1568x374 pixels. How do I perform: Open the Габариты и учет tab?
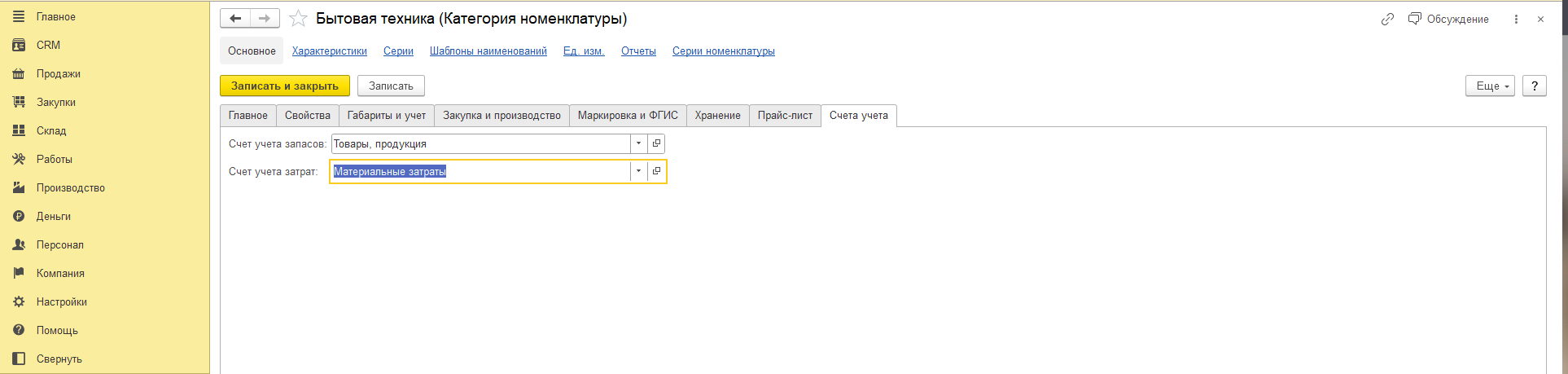[x=387, y=116]
